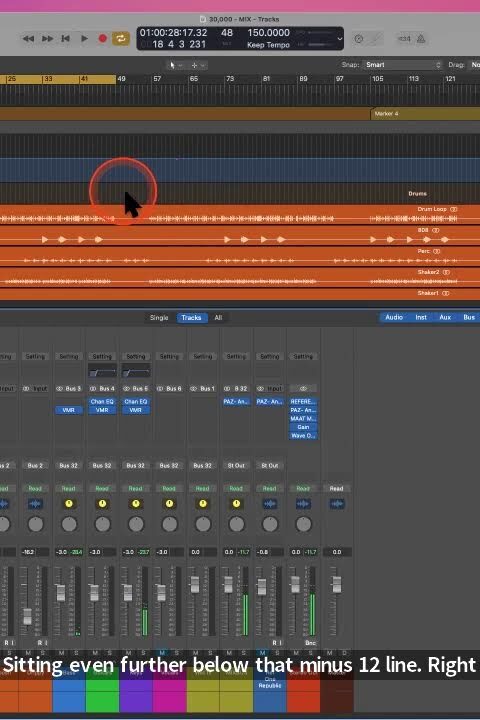Open the REFERE plug-in slot
480x720 pixels.
click(303, 402)
